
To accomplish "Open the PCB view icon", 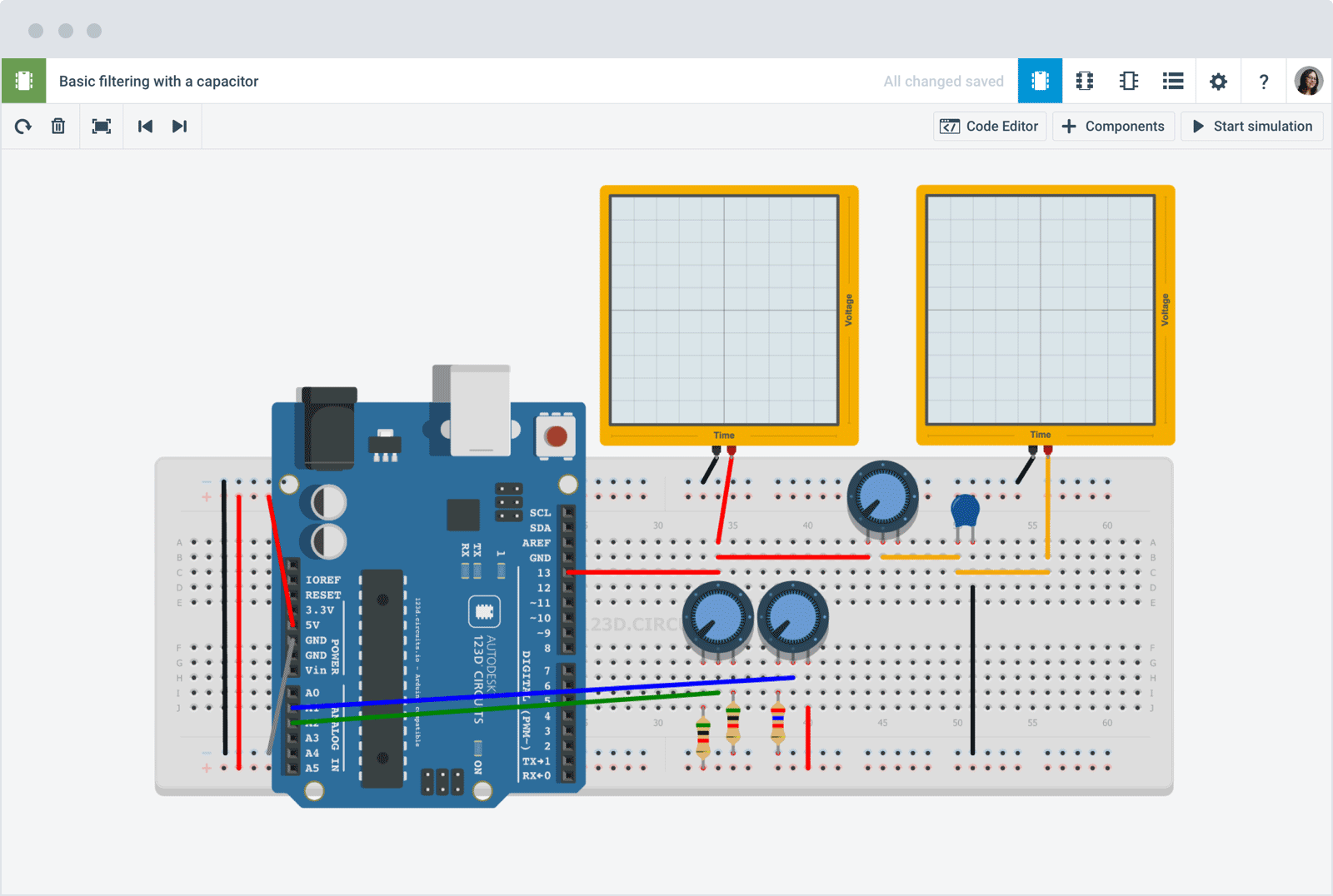I will [x=1129, y=81].
